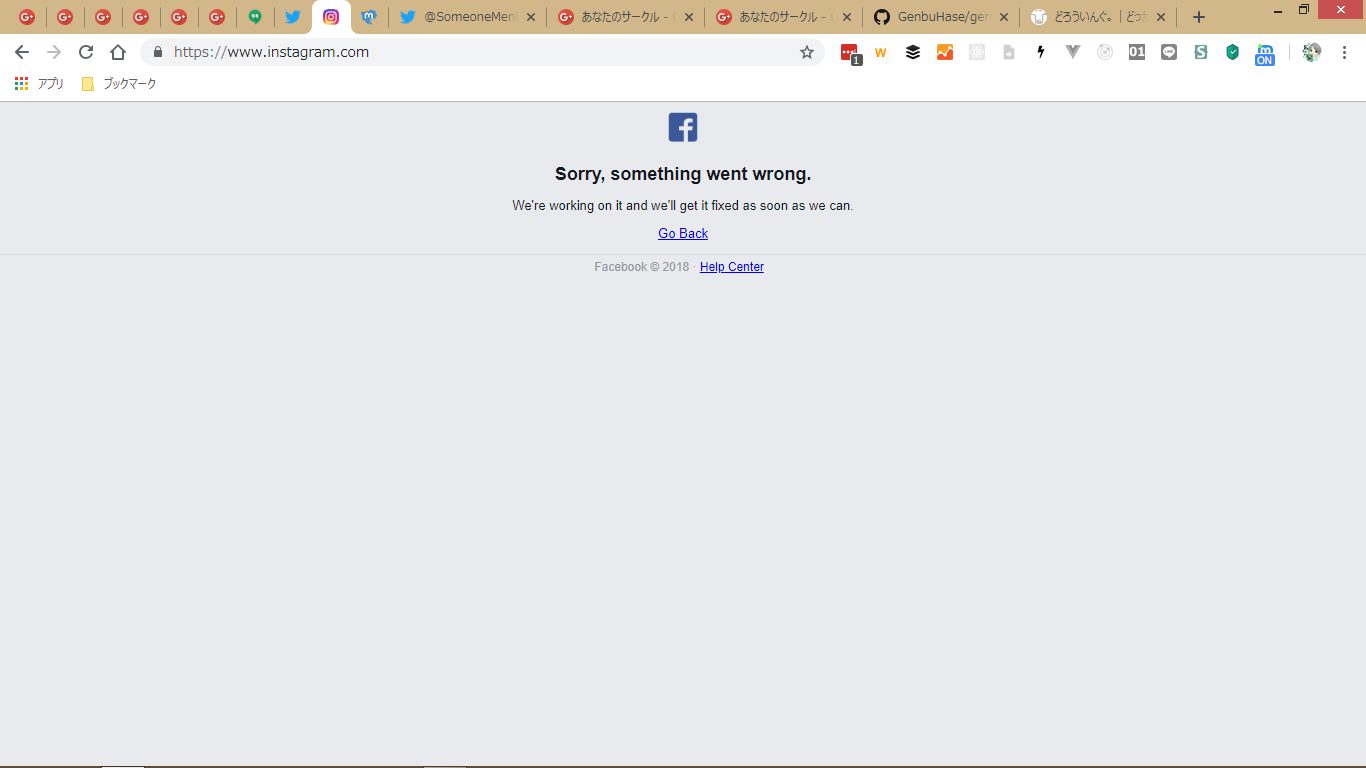Open the orange analytics chart extension
Image resolution: width=1366 pixels, height=768 pixels.
pos(945,52)
